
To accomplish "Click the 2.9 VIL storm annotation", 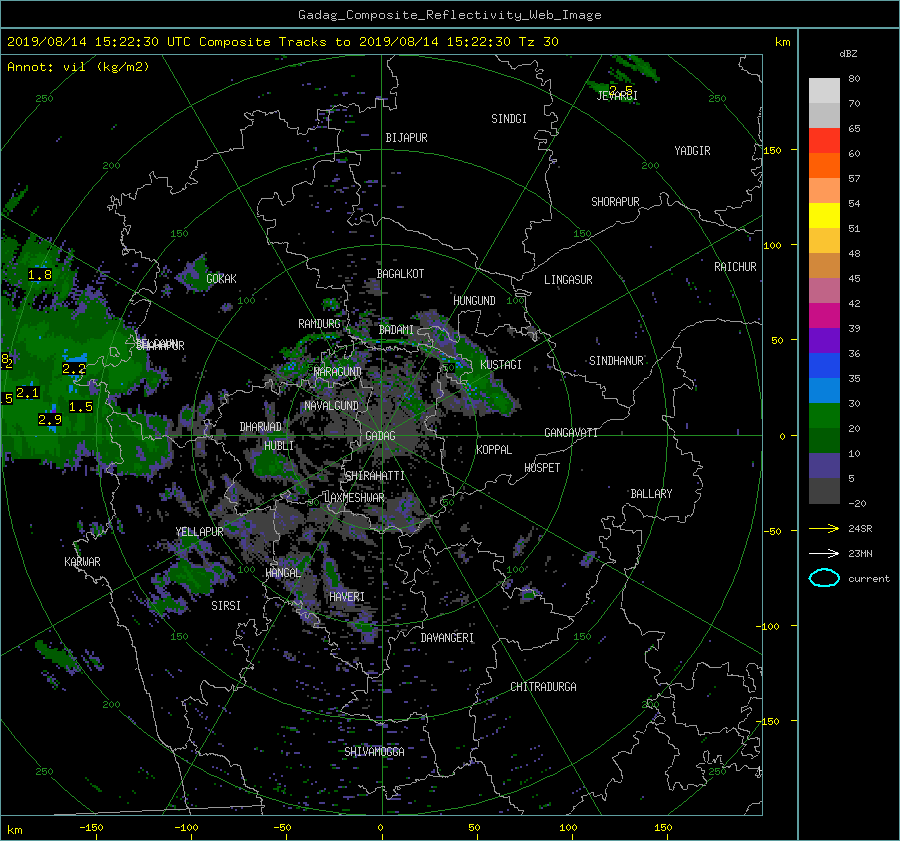I will (x=50, y=420).
